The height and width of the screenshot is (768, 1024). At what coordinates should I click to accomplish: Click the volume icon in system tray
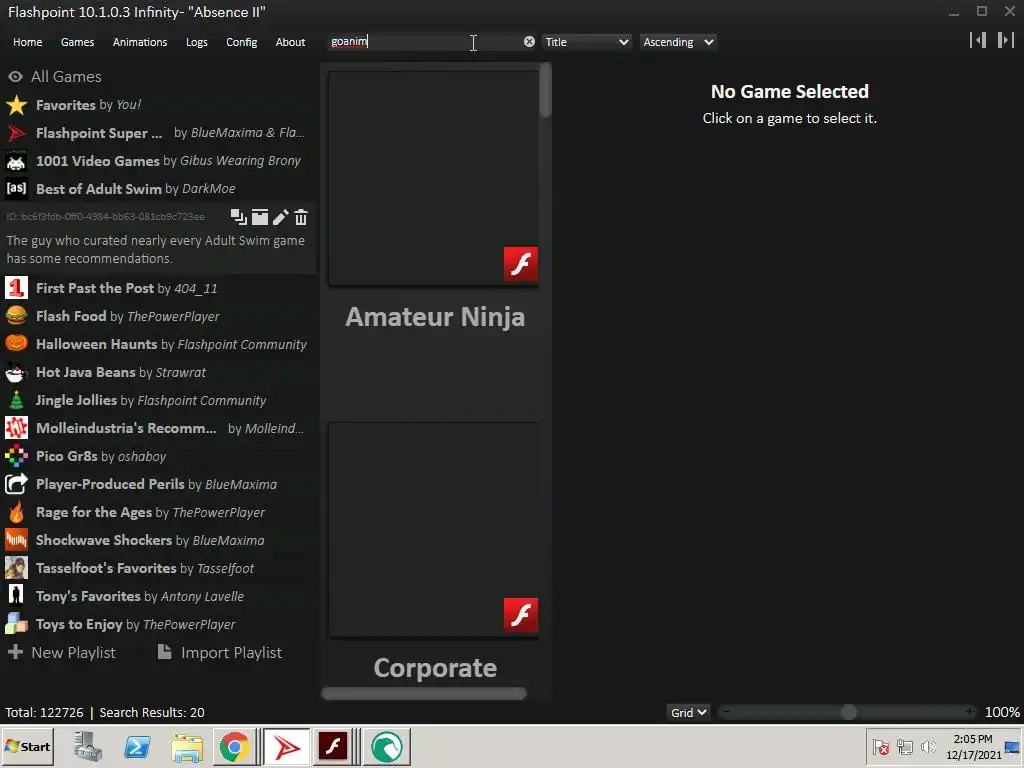pos(928,746)
